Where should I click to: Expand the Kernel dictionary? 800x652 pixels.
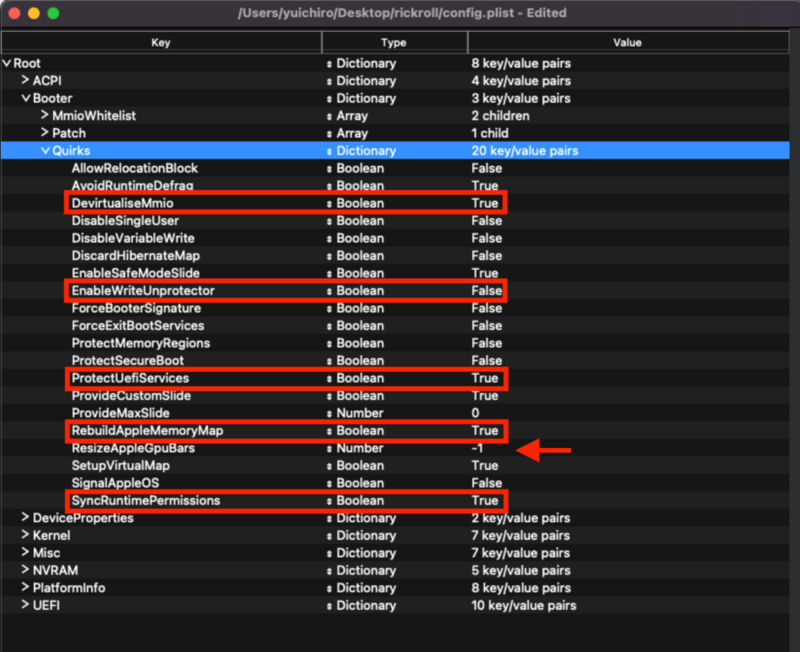click(x=25, y=535)
